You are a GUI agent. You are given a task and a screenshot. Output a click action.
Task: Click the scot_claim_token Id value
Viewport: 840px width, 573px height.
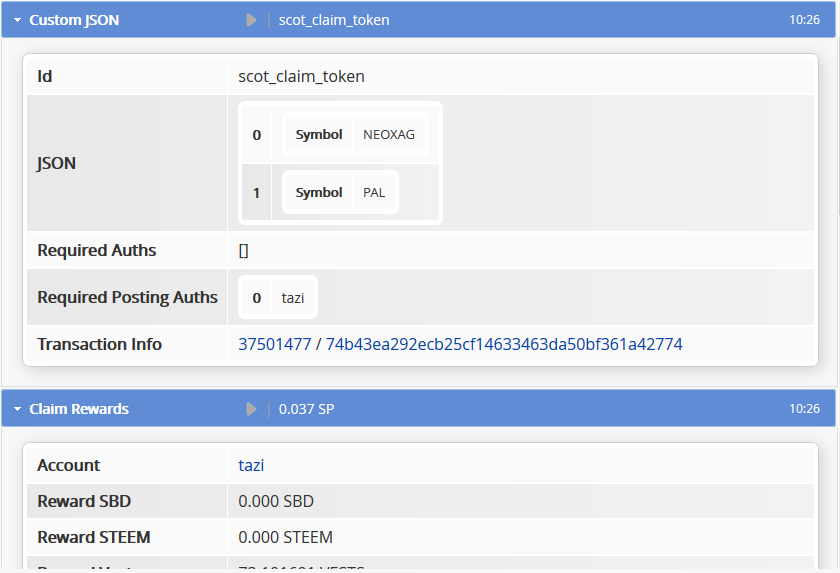[301, 76]
